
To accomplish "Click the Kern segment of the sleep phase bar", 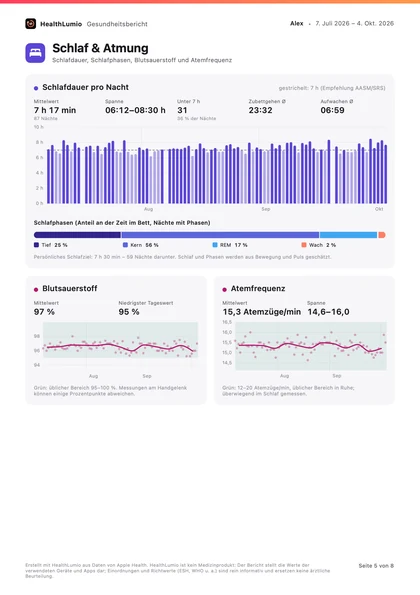I will [x=220, y=235].
